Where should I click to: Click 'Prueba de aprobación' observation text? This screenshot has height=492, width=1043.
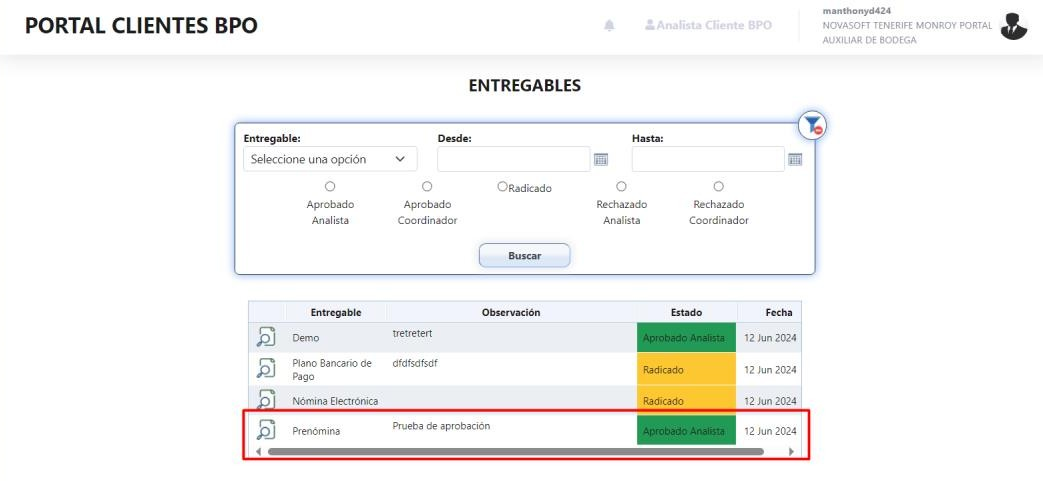coord(441,426)
